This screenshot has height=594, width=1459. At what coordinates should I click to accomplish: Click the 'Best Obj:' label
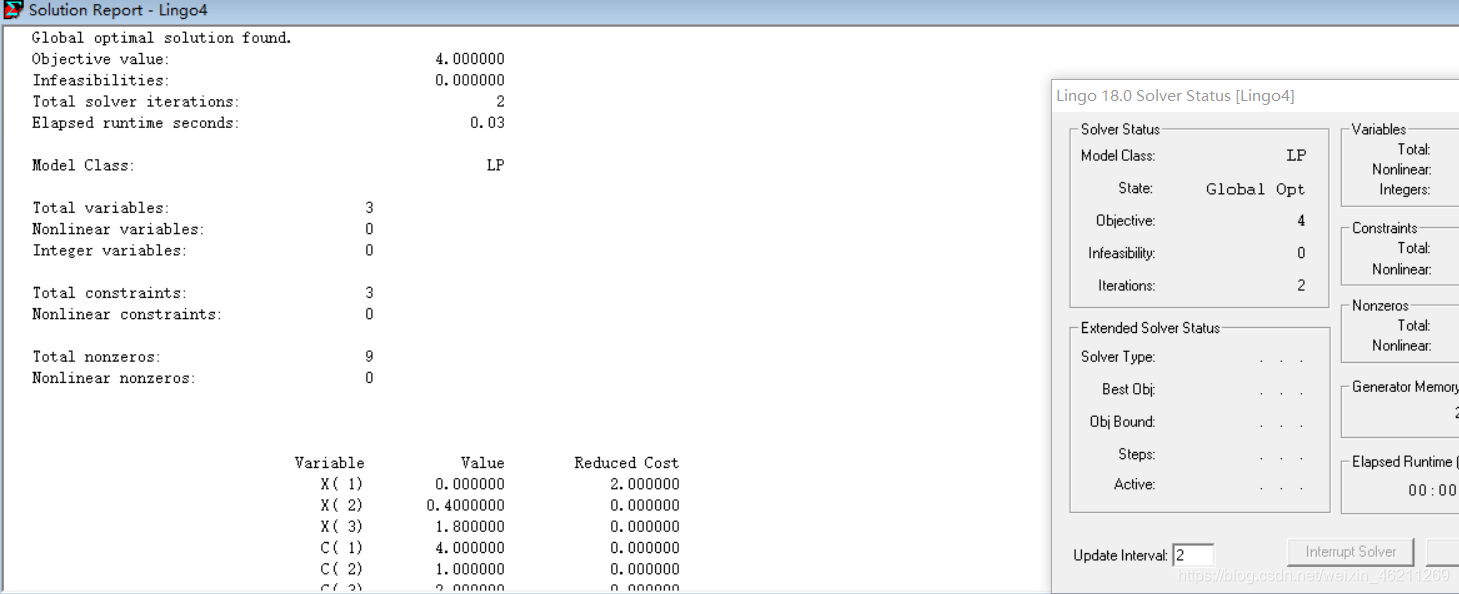[x=1129, y=389]
